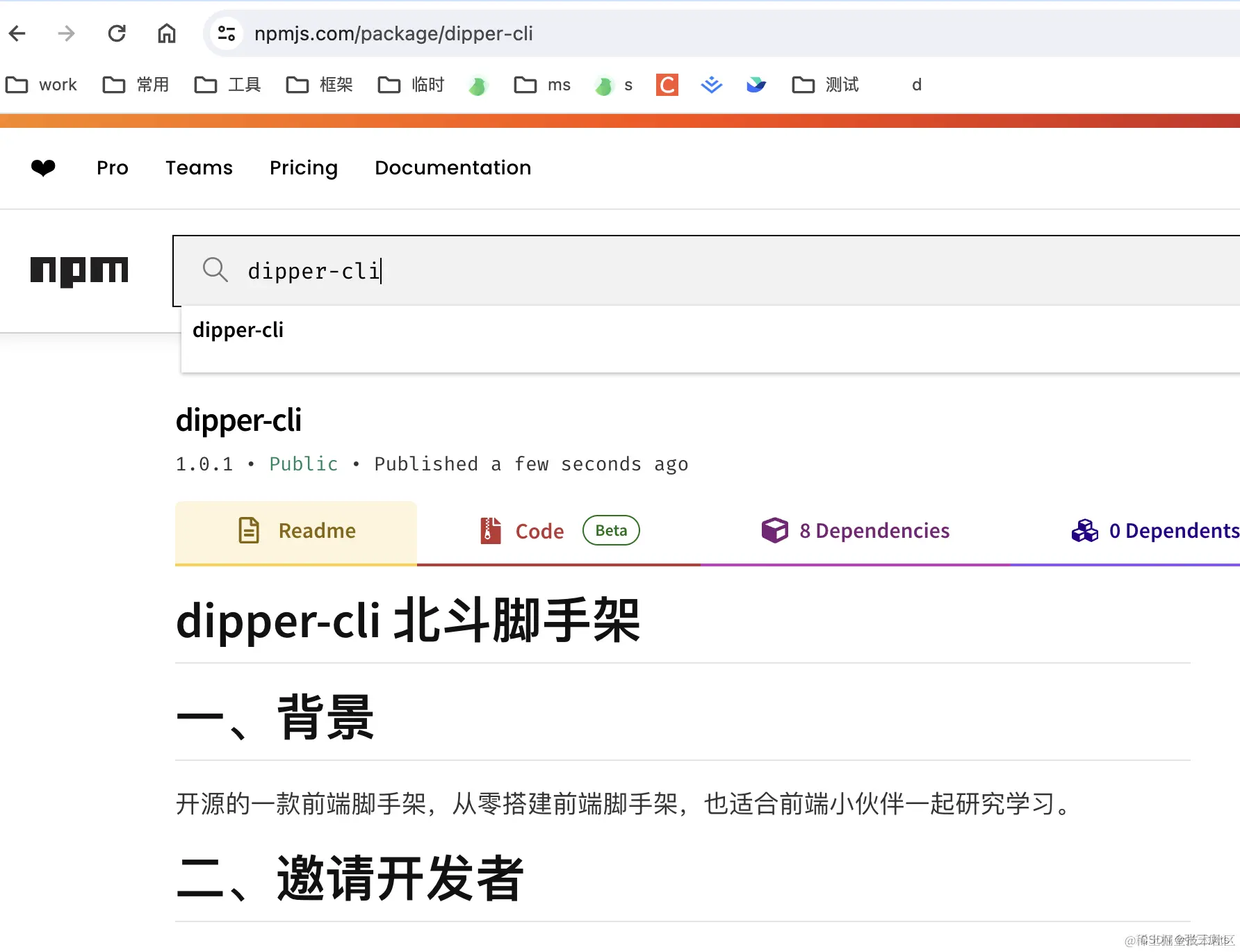Open the Documentation link
Image resolution: width=1240 pixels, height=952 pixels.
[x=452, y=167]
